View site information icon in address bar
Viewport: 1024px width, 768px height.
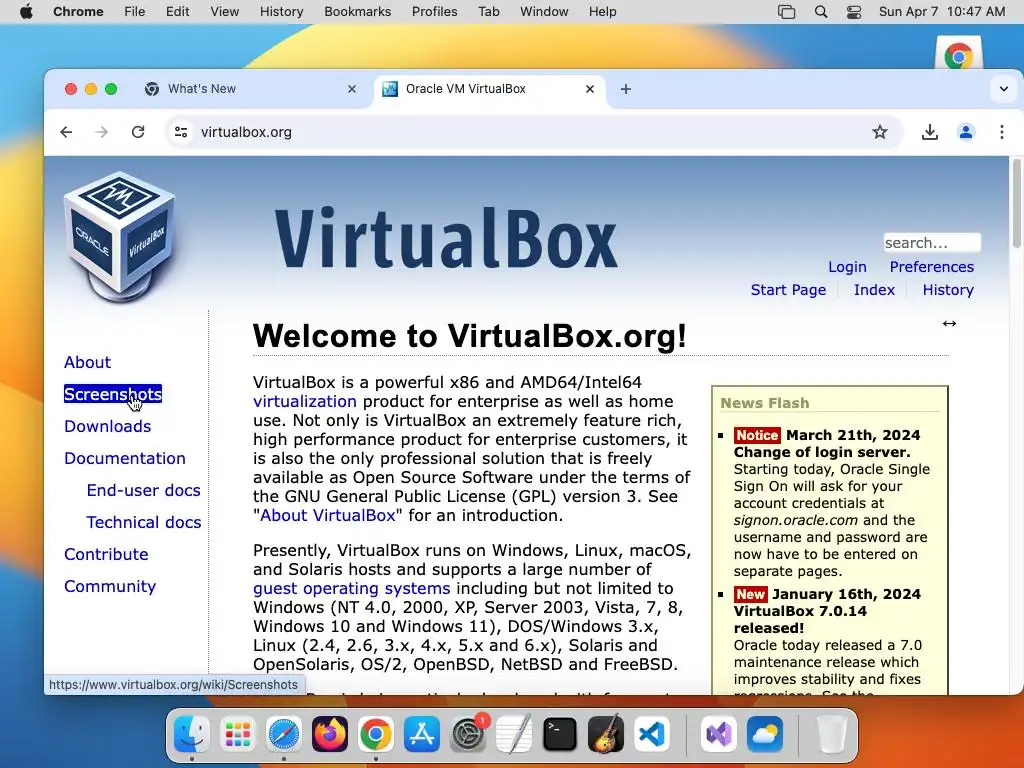[x=181, y=132]
